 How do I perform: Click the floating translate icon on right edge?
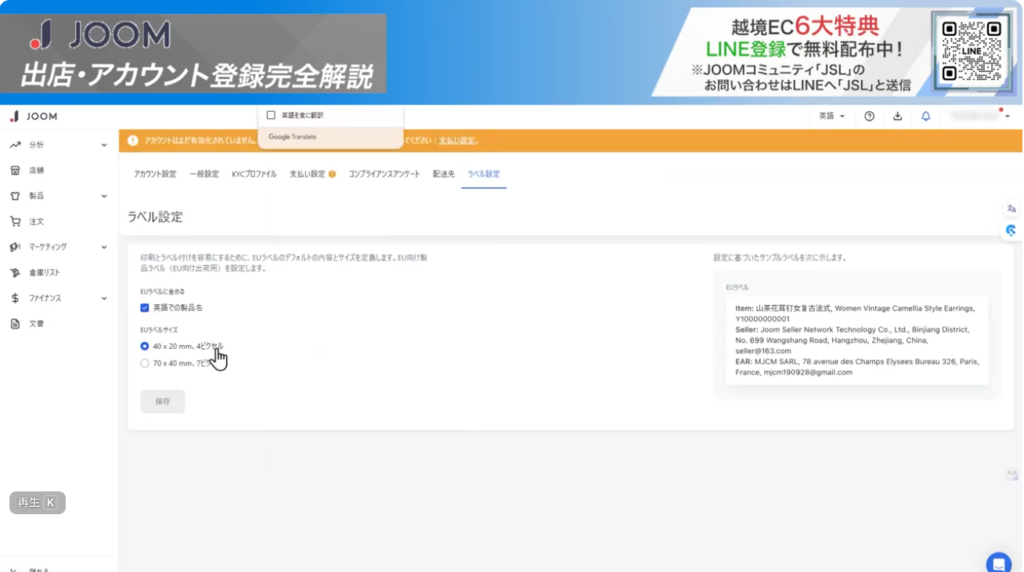[1011, 209]
